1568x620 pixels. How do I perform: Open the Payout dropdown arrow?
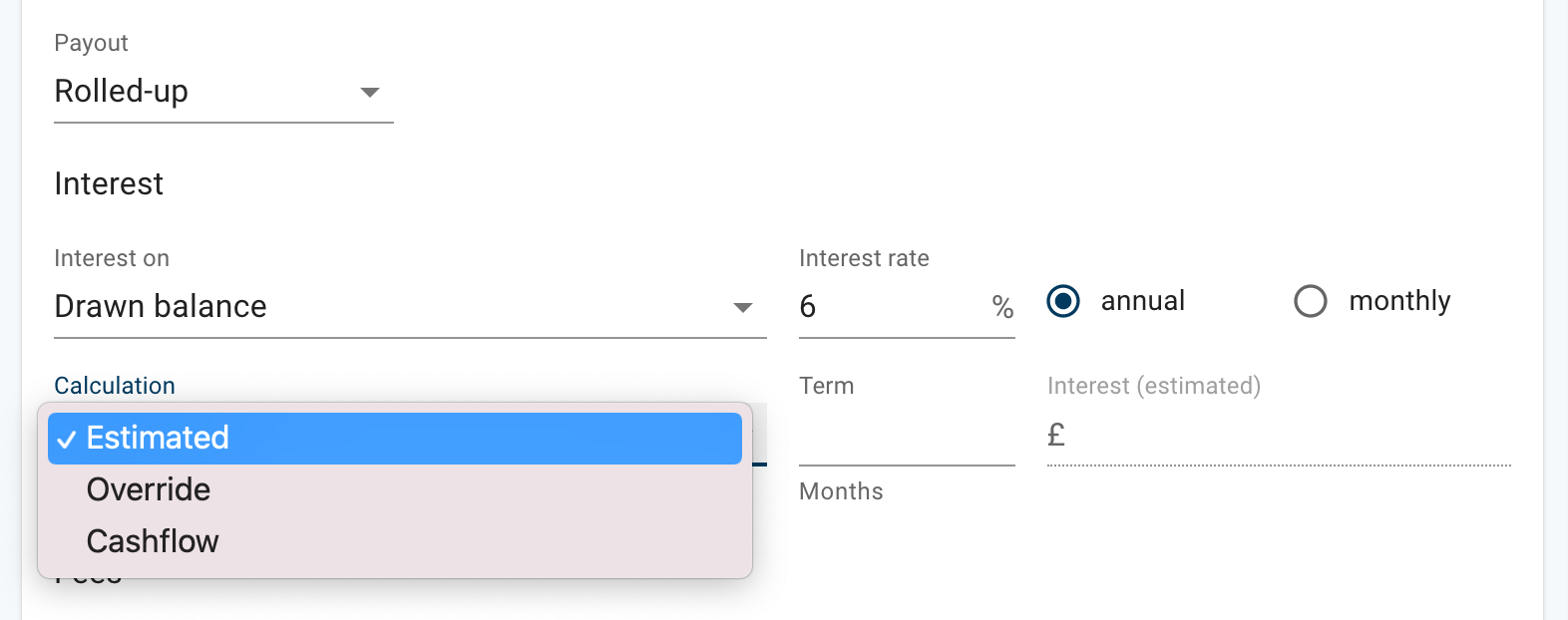pos(370,92)
